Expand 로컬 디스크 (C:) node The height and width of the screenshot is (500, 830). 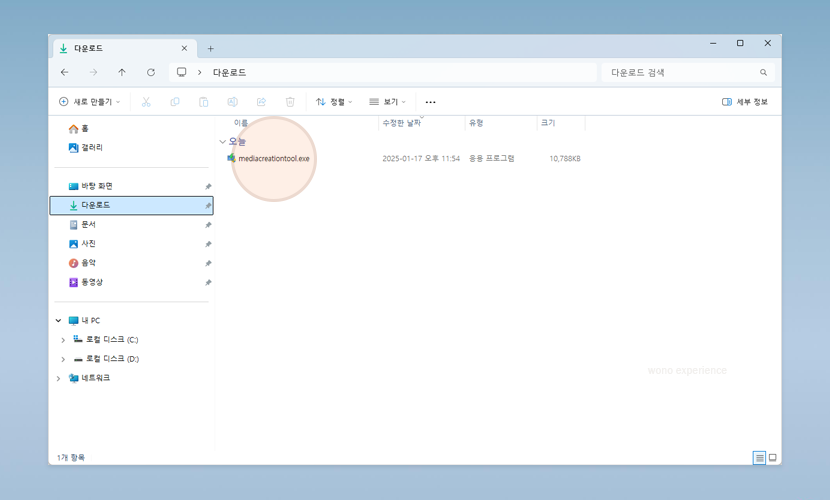[x=63, y=340]
